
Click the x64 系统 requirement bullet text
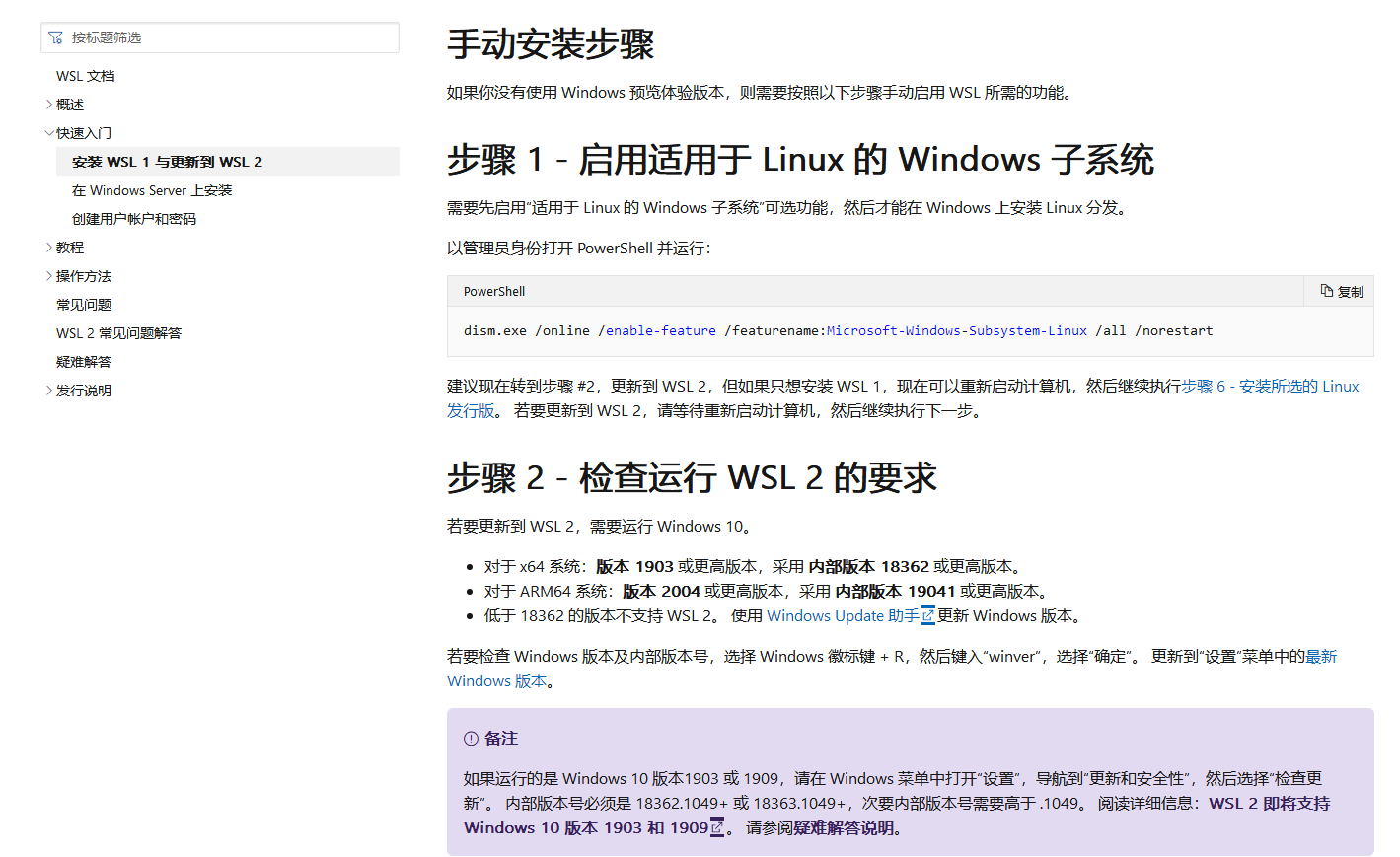pyautogui.click(x=755, y=567)
